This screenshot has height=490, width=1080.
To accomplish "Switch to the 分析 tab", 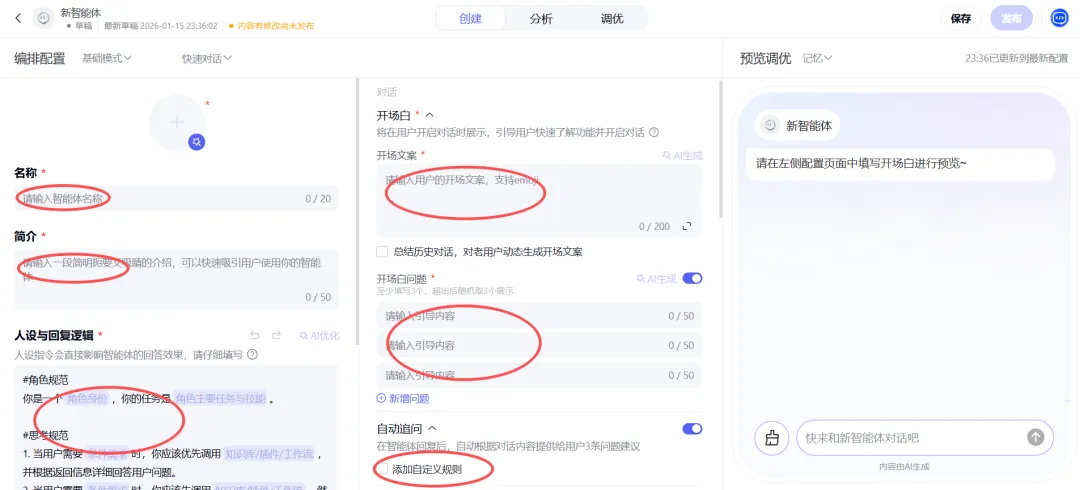I will [541, 18].
